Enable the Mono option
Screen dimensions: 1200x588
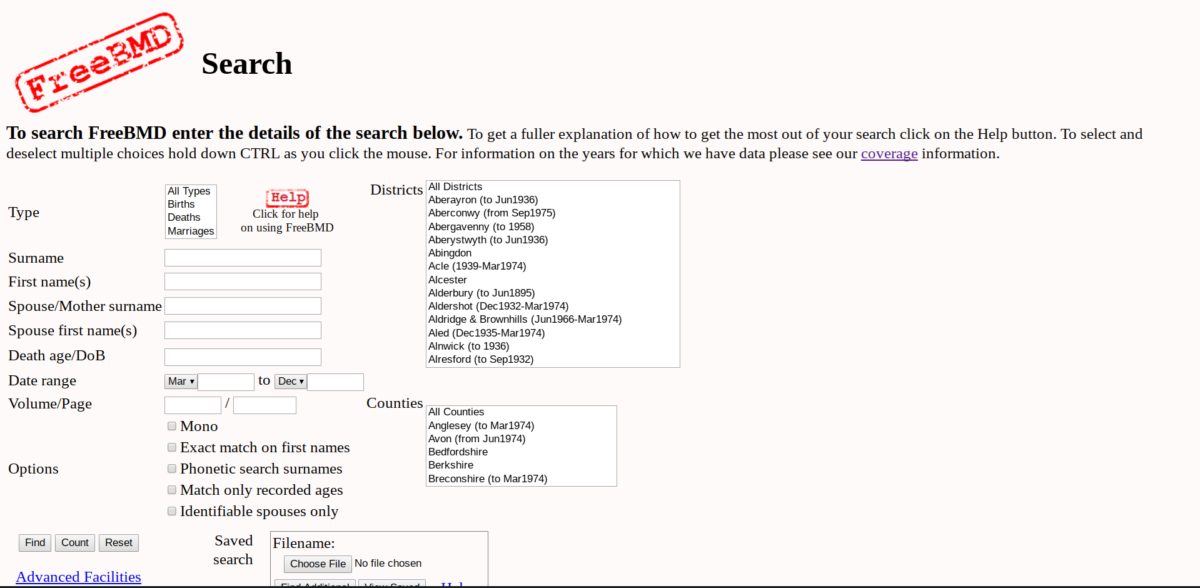click(171, 426)
